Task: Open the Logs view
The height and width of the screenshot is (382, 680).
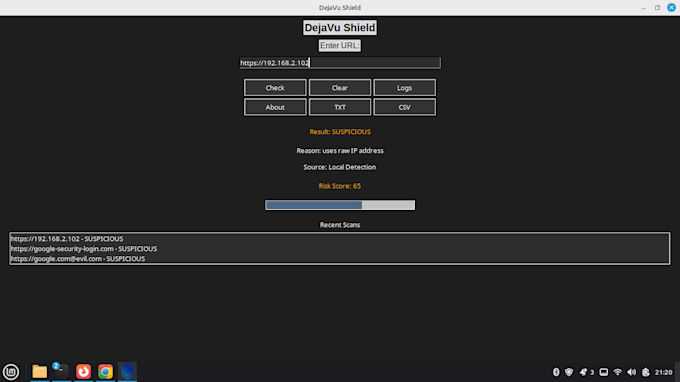Action: tap(404, 88)
